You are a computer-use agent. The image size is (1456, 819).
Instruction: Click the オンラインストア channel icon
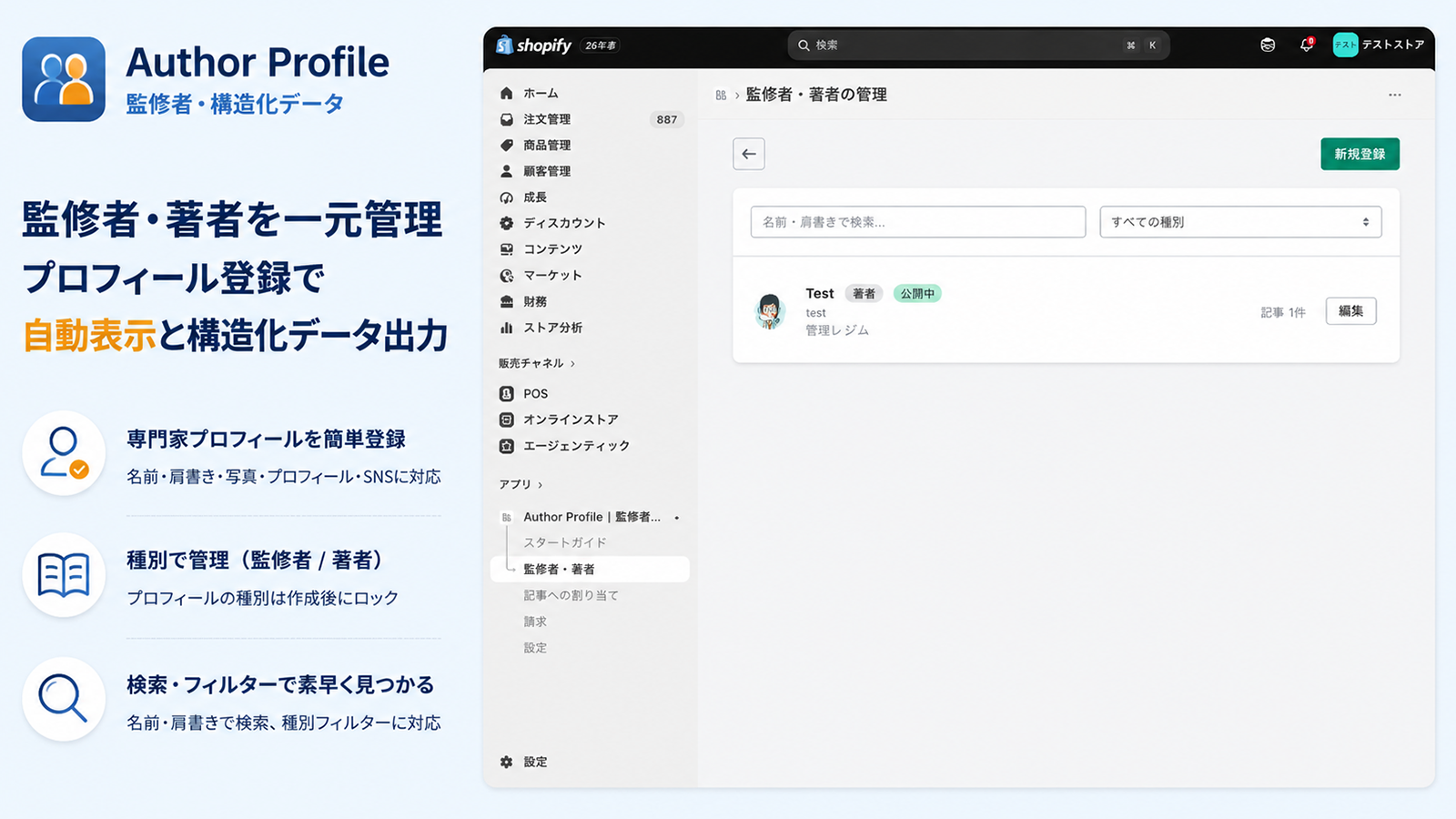pyautogui.click(x=507, y=420)
